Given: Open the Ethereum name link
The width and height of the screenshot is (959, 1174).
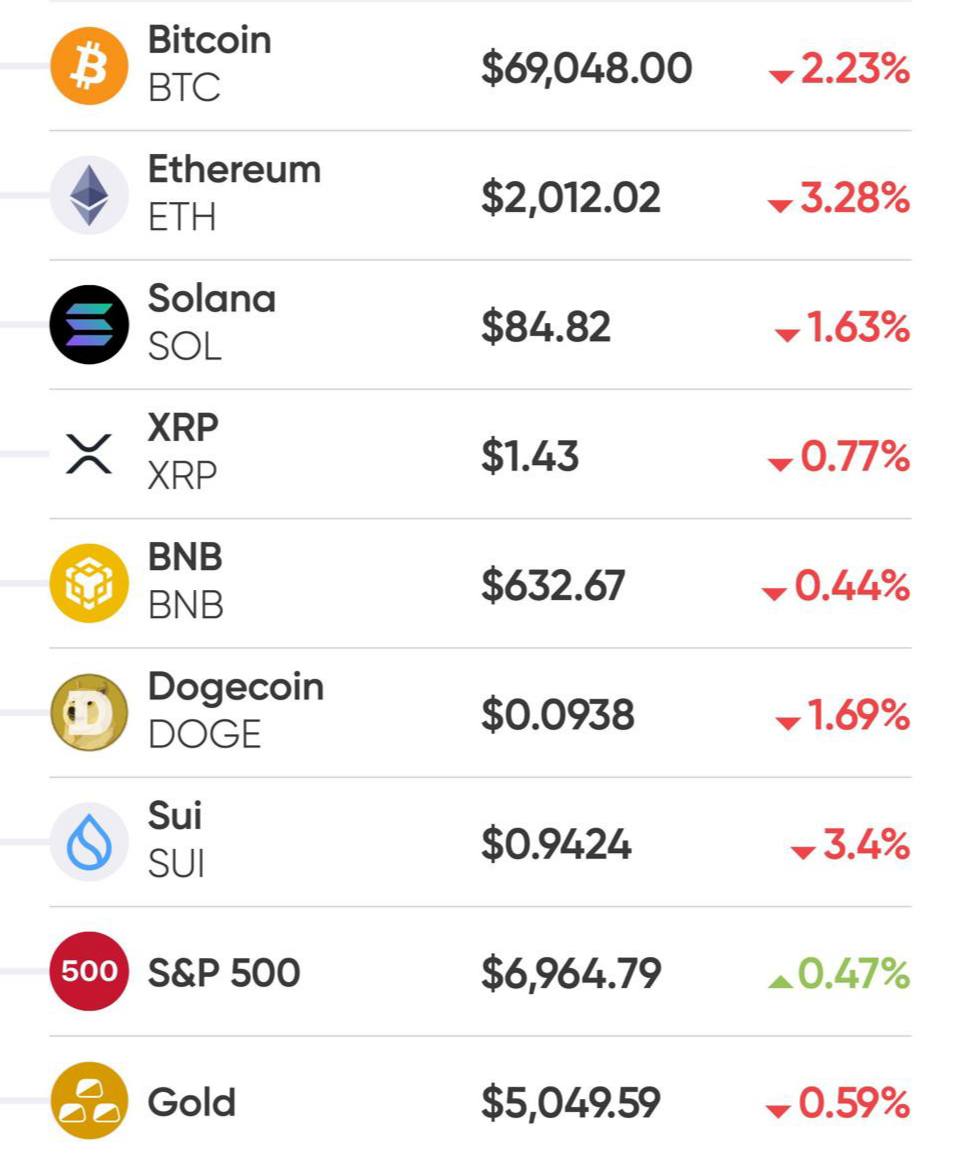Looking at the screenshot, I should (234, 169).
